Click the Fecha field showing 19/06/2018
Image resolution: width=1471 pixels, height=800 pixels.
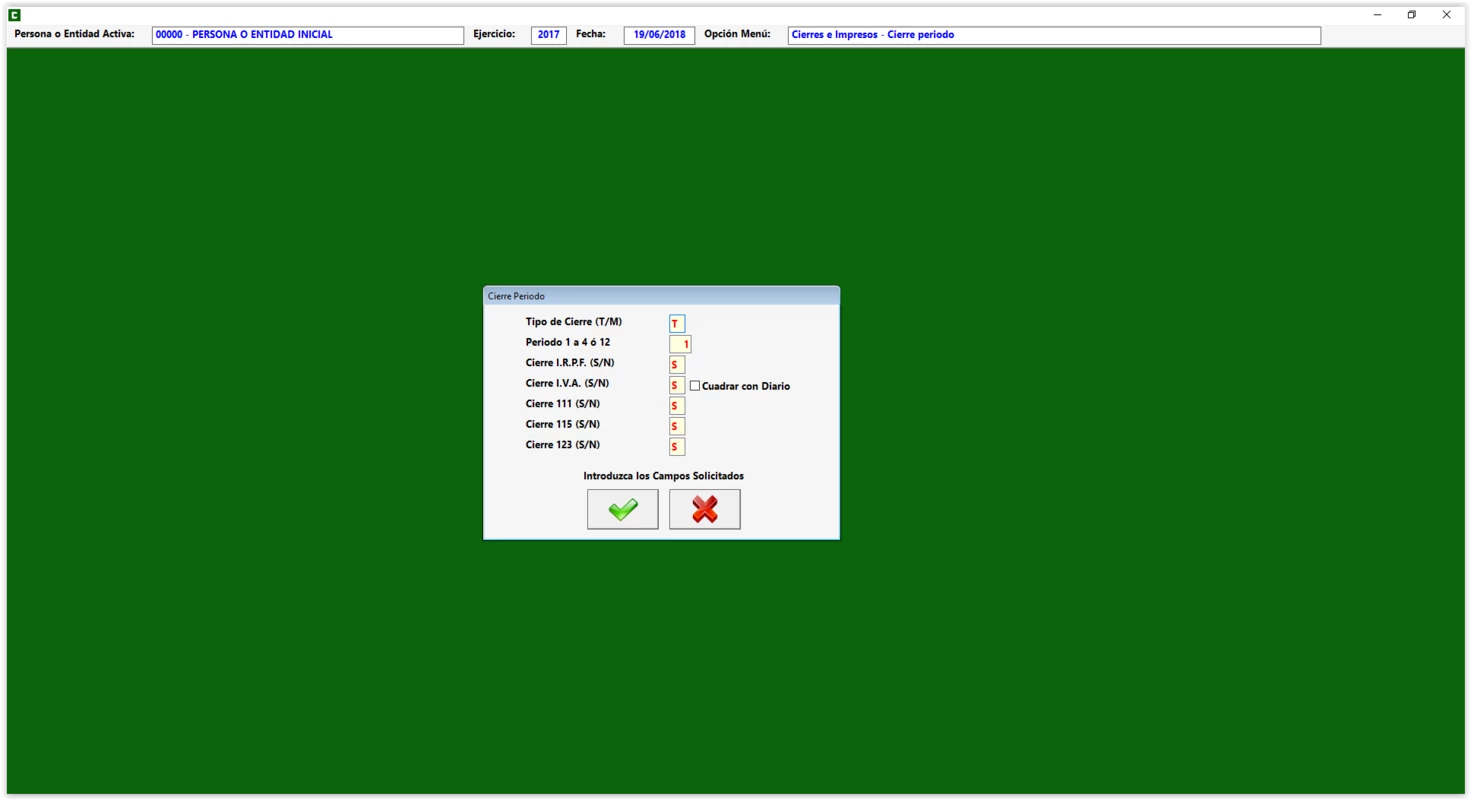tap(659, 35)
